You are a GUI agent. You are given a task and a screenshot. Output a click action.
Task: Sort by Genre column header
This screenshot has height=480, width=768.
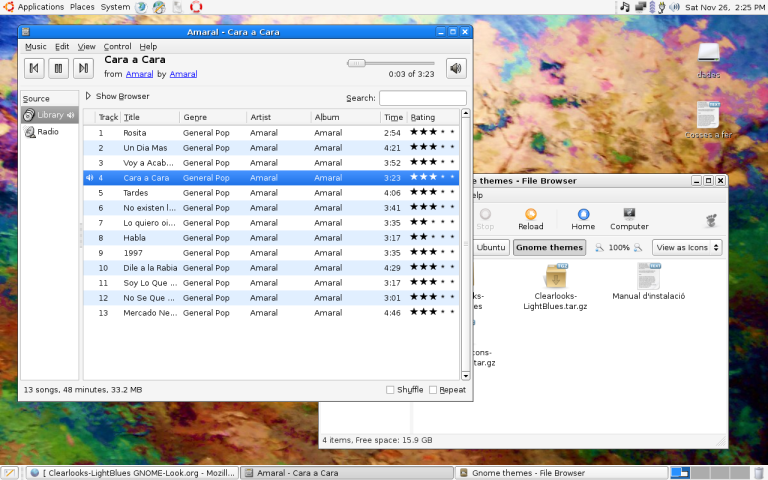pos(213,117)
